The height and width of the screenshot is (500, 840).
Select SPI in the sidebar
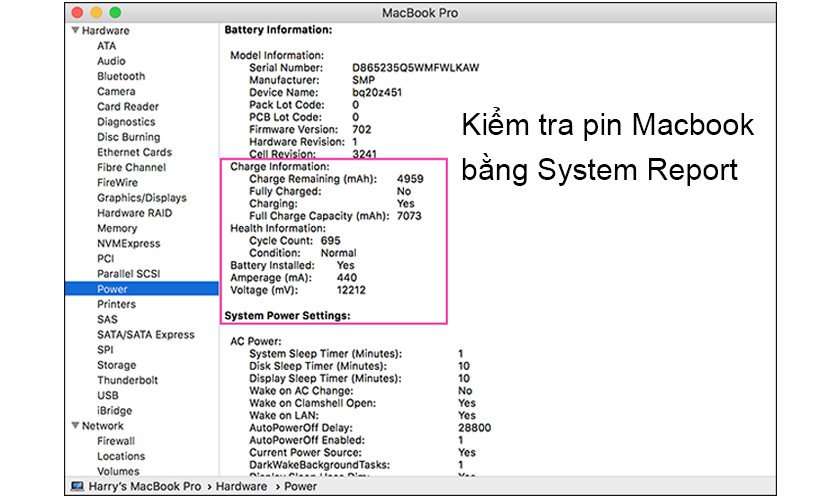(106, 350)
